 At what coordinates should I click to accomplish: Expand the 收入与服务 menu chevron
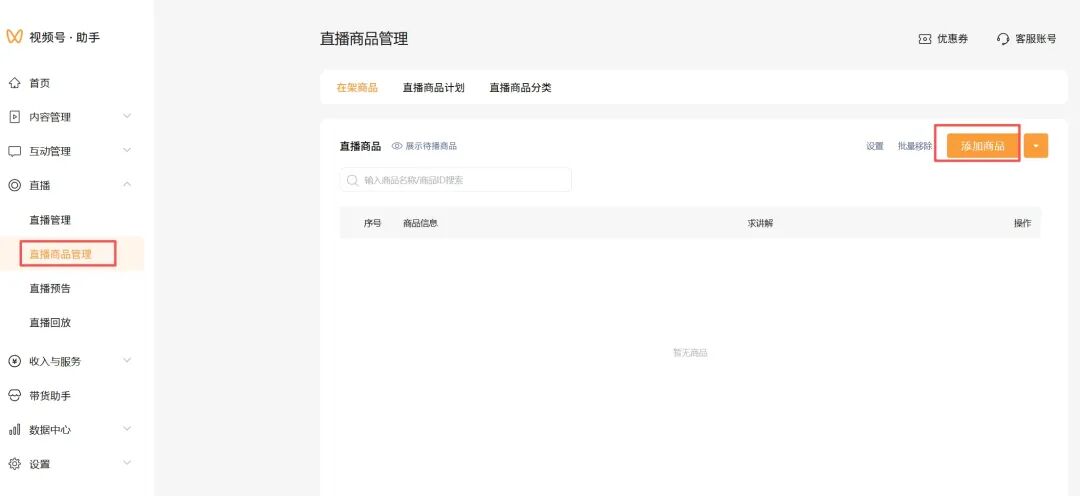click(x=127, y=360)
